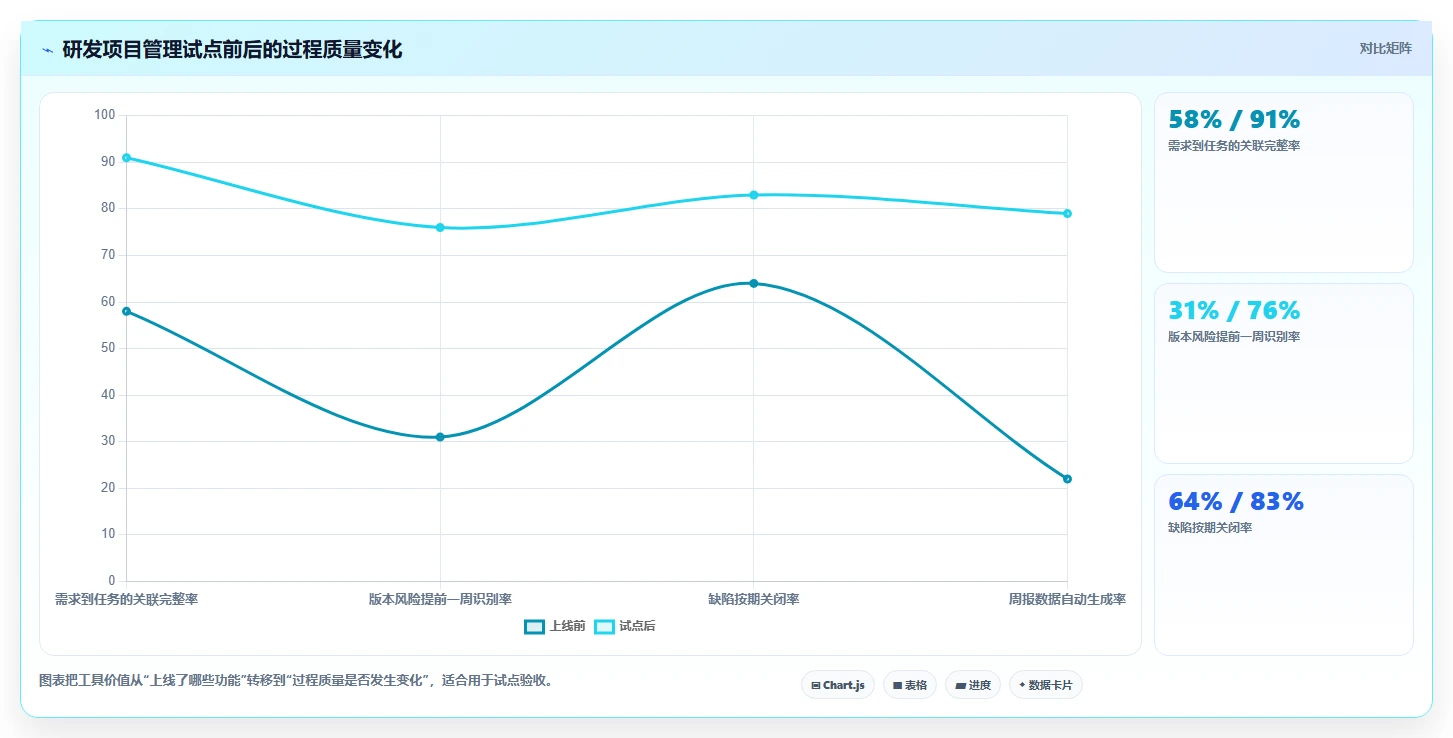The image size is (1453, 738).
Task: Click the x-axis label 周报数据自动生成率
Action: (1067, 600)
